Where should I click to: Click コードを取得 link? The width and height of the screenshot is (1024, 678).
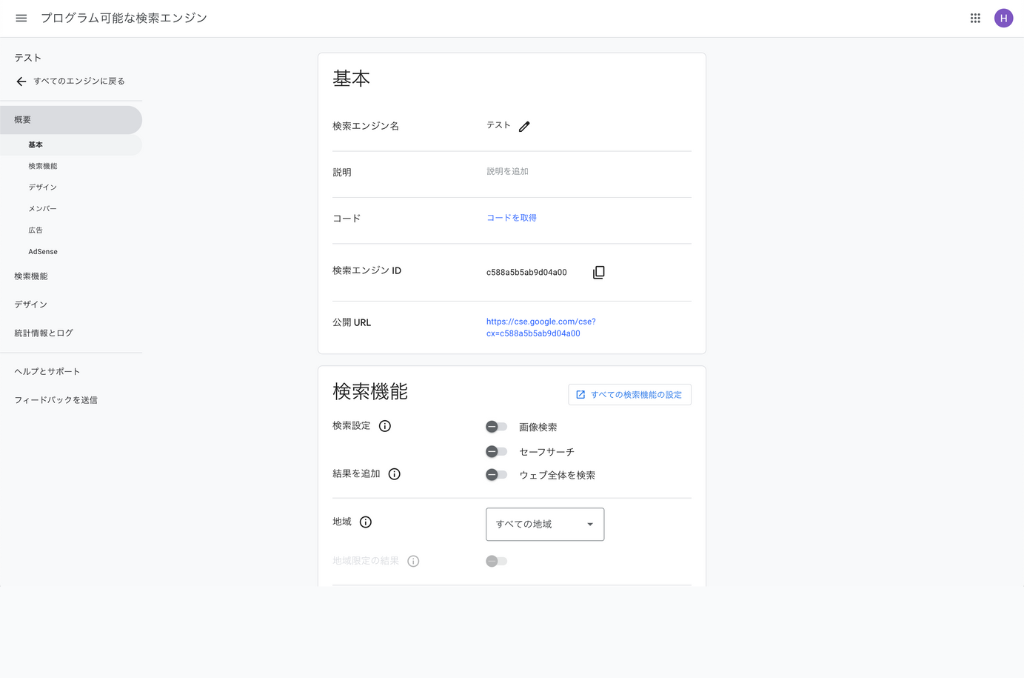[511, 218]
